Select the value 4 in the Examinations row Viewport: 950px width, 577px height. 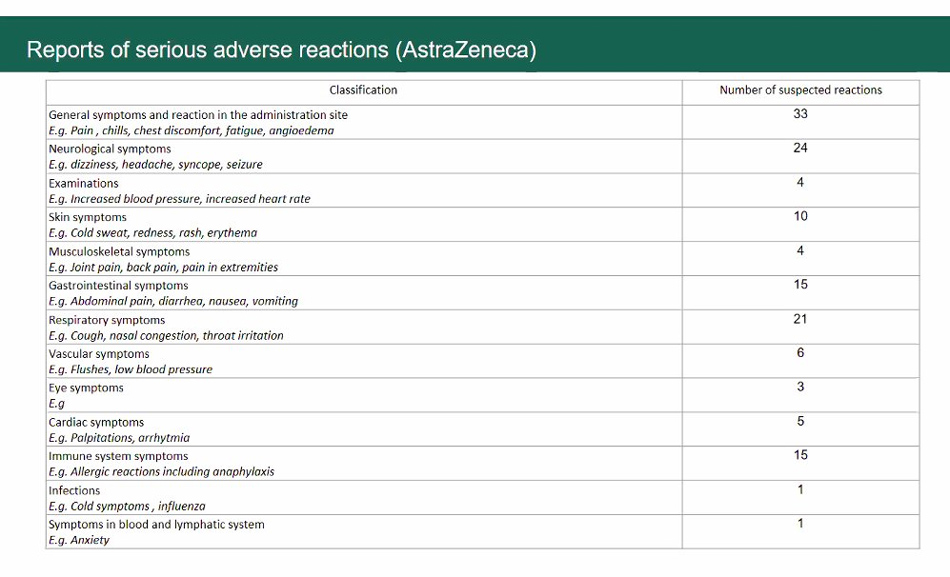tap(800, 182)
